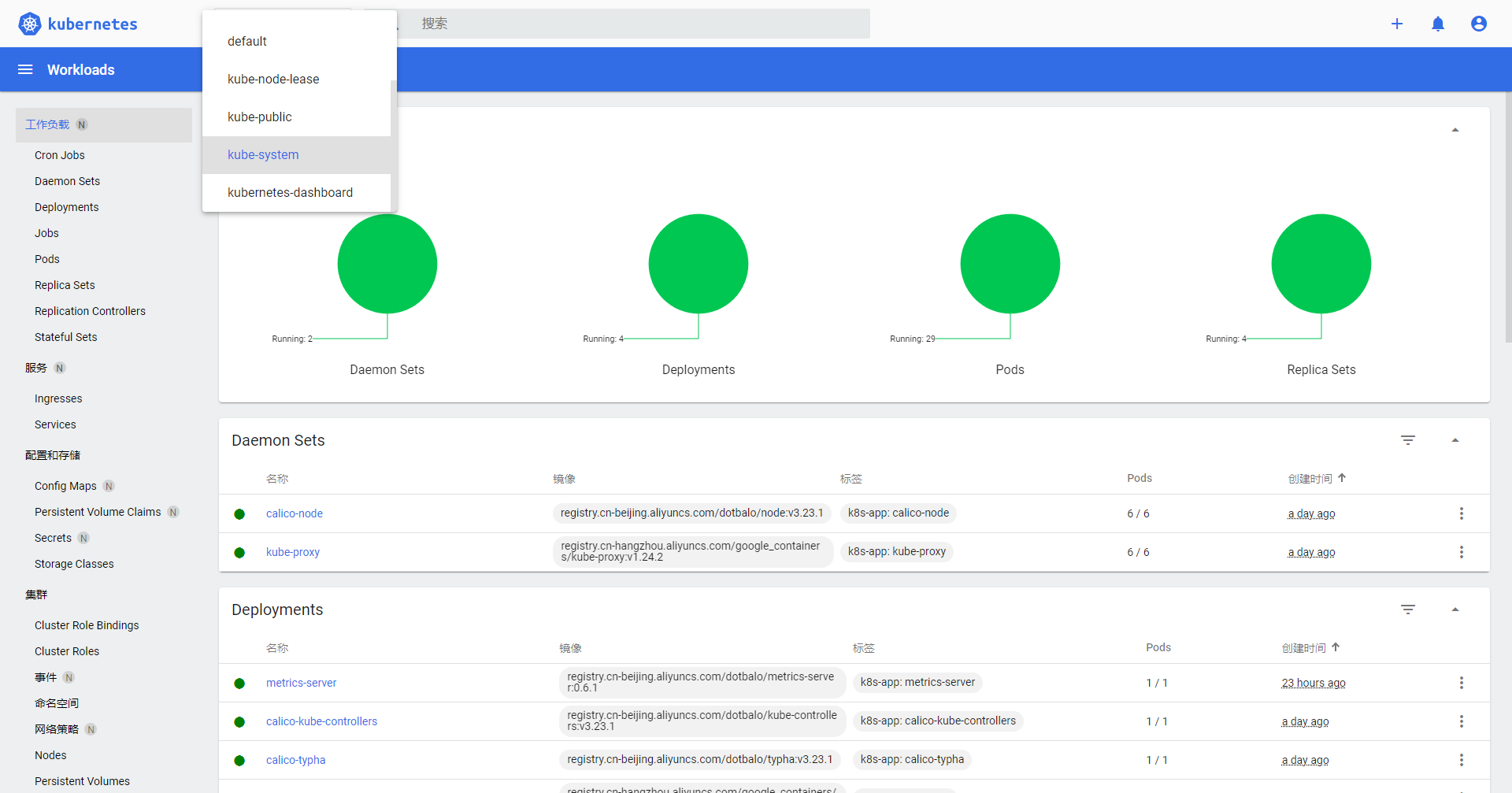
Task: Go to Daemon Sets in sidebar
Action: (x=68, y=181)
